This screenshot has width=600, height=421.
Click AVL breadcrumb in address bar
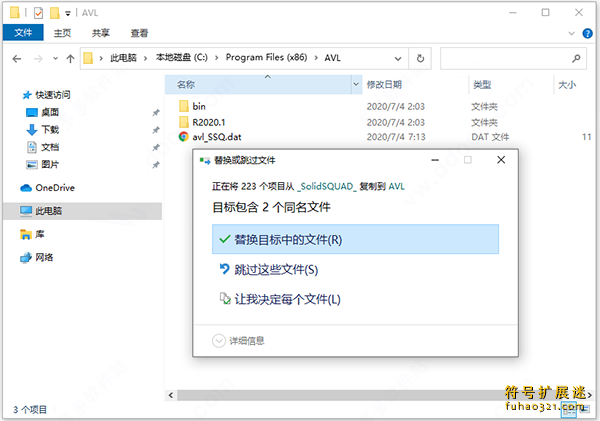click(333, 58)
